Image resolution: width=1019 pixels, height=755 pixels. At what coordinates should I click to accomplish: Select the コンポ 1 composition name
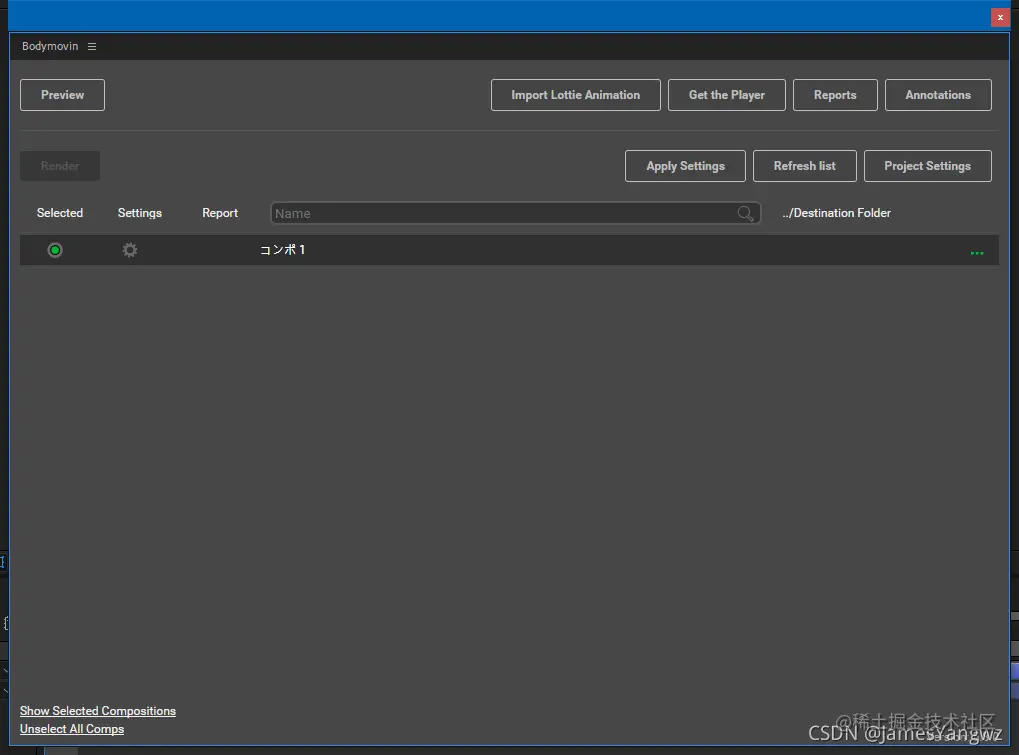[282, 250]
